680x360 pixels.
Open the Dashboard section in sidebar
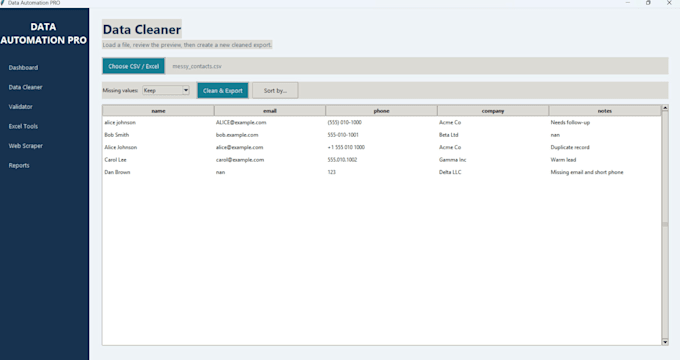click(x=23, y=68)
